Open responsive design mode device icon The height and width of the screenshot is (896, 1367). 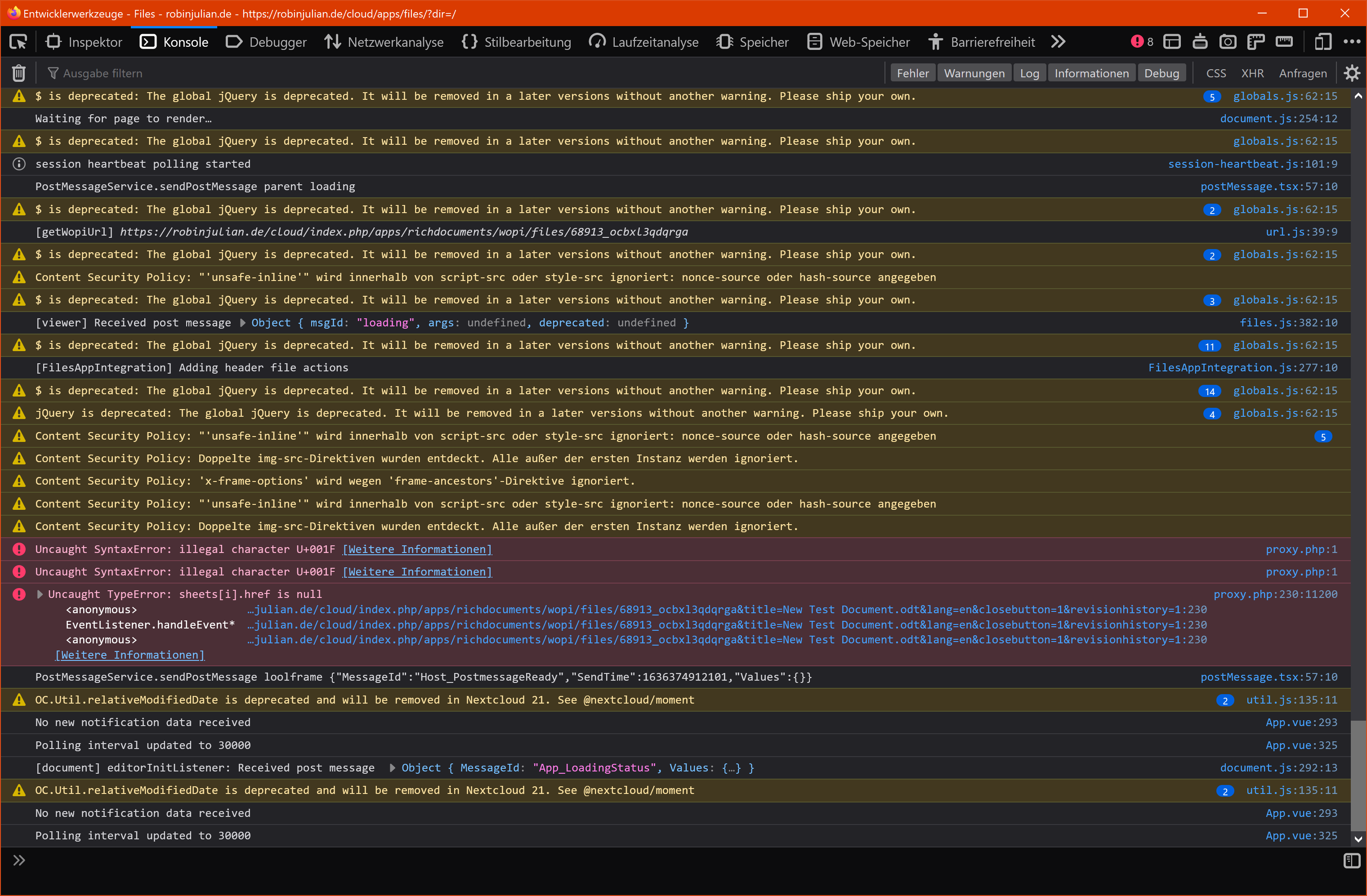(x=1323, y=42)
